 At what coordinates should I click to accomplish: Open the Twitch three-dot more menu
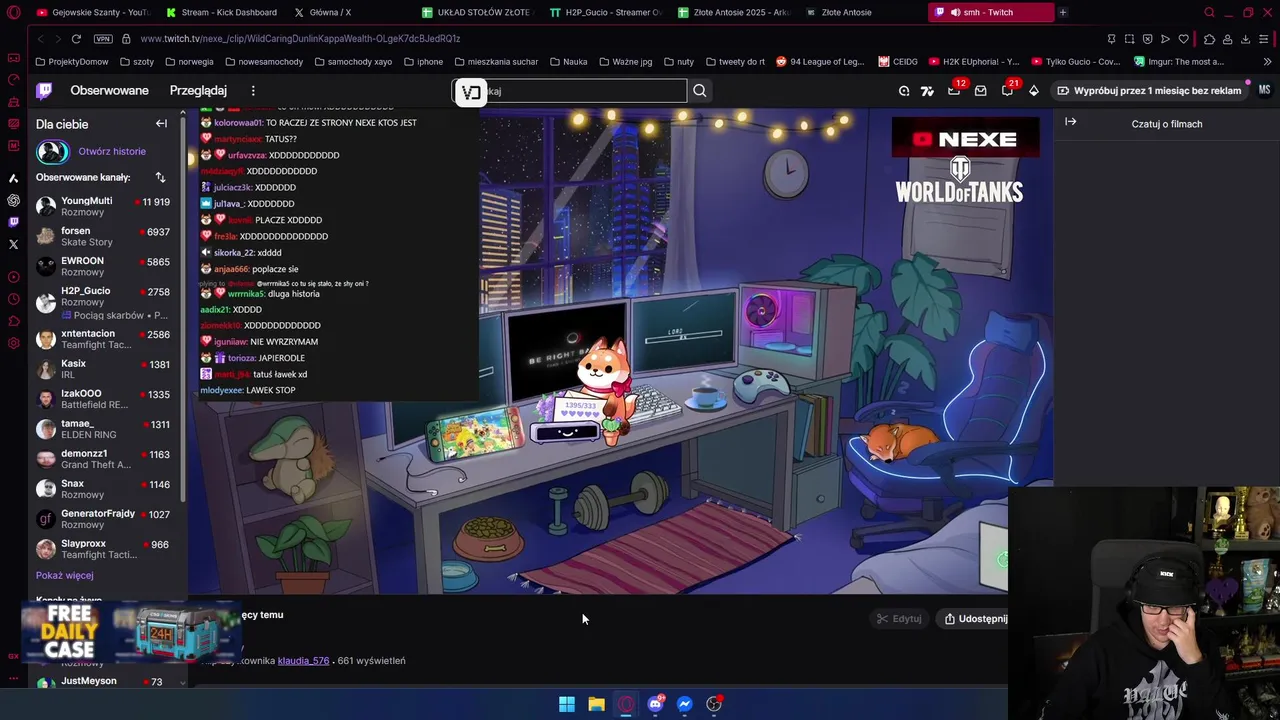[253, 91]
